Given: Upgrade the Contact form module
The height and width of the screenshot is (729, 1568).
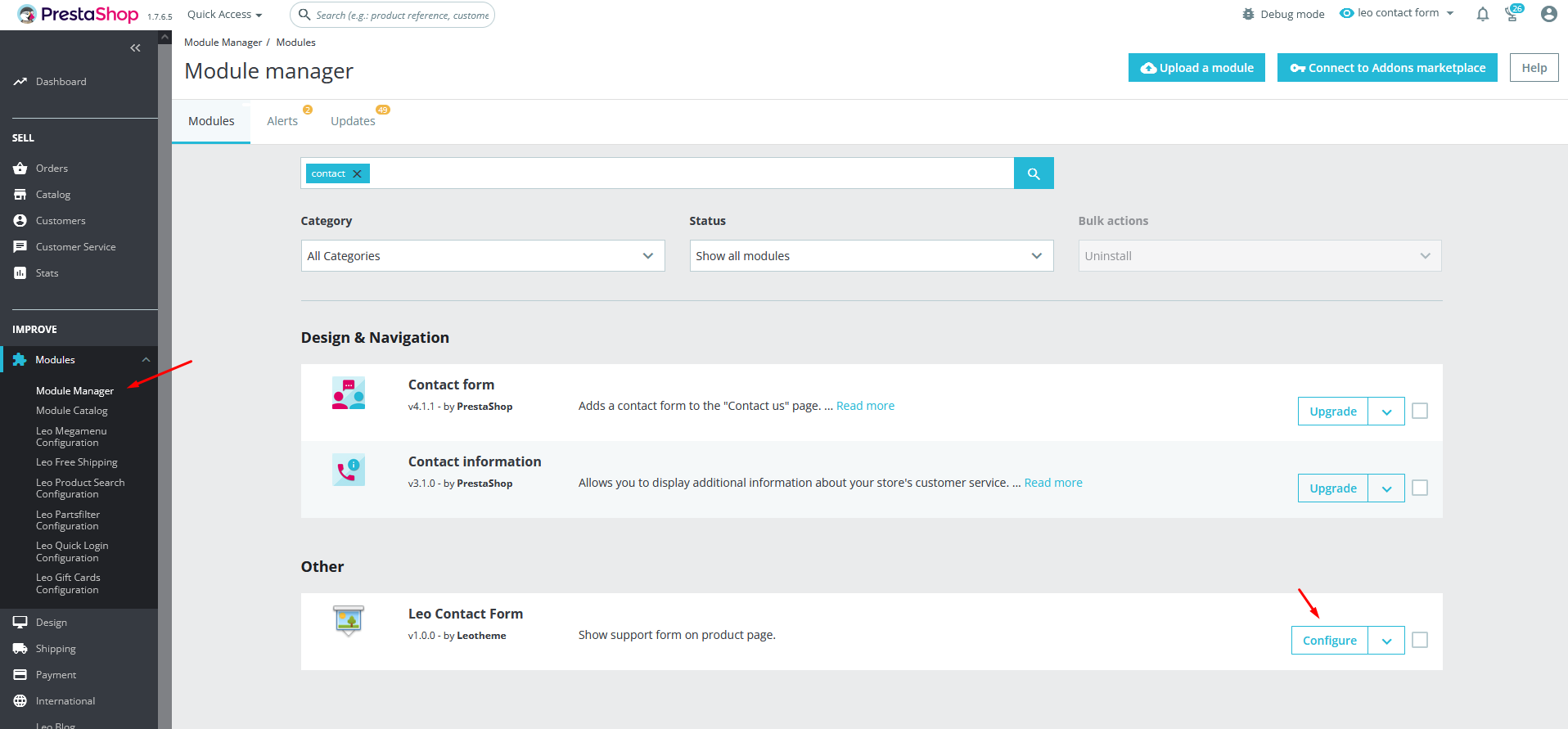Looking at the screenshot, I should pos(1333,412).
